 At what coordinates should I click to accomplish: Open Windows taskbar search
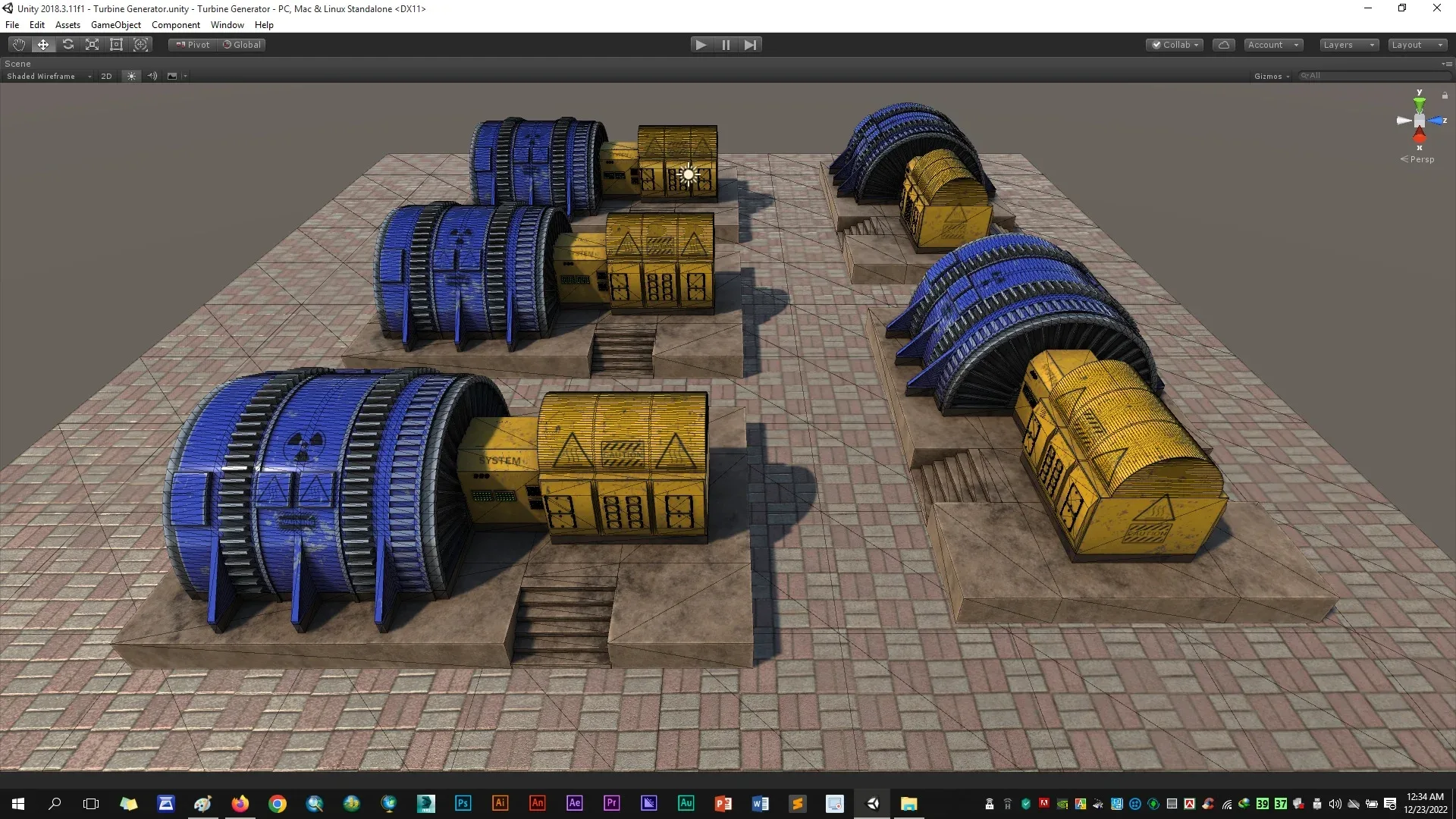pyautogui.click(x=55, y=804)
